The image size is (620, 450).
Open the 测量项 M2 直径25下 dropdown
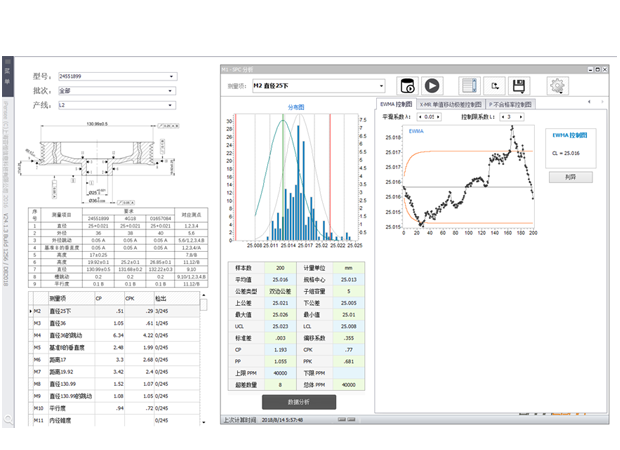(380, 87)
